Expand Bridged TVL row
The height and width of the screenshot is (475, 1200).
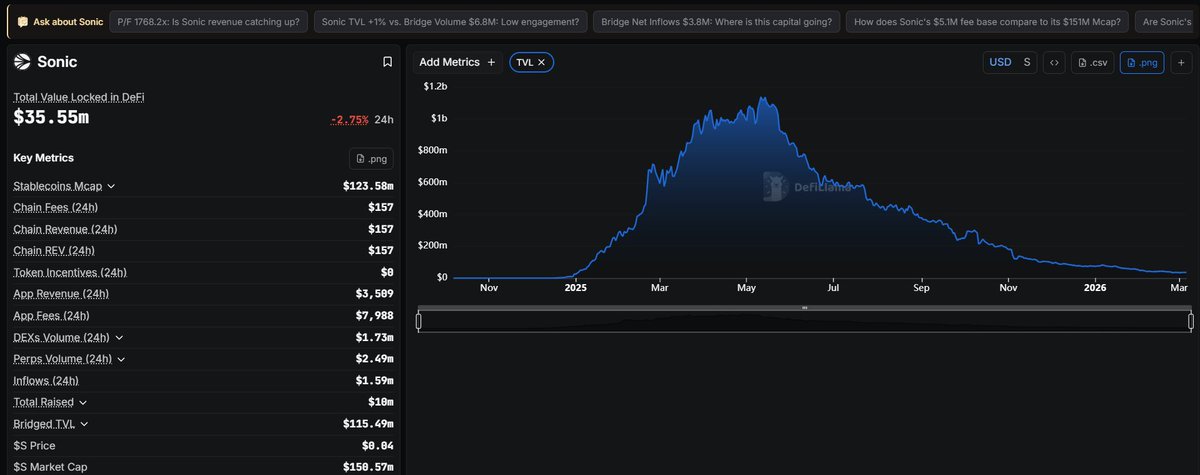coord(84,424)
